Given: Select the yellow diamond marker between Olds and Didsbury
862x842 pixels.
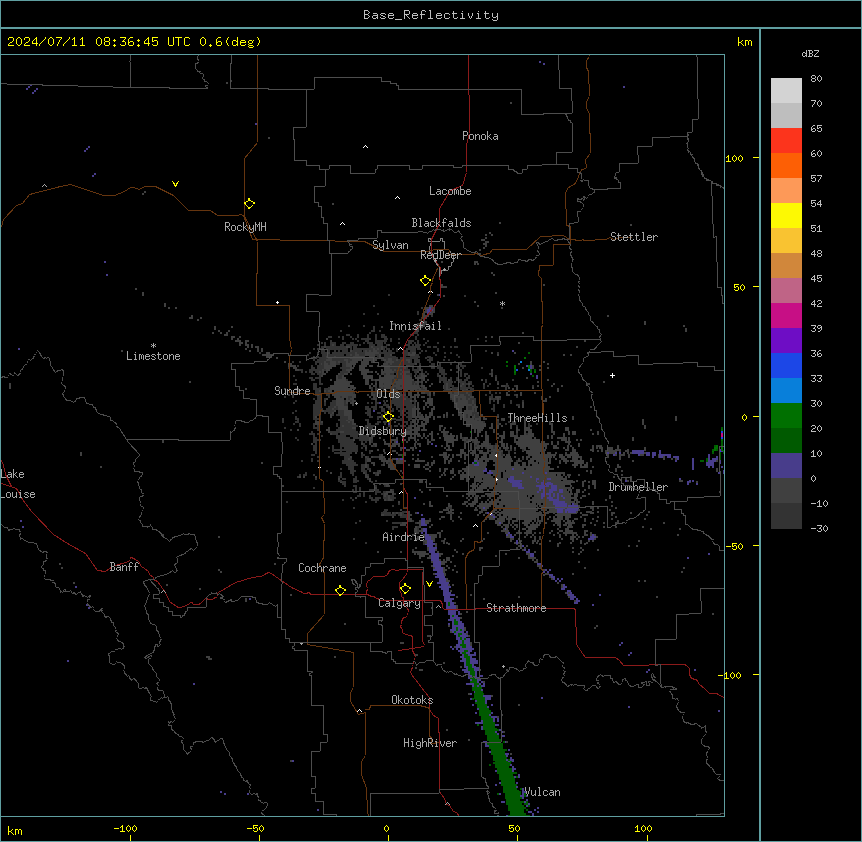Looking at the screenshot, I should coord(389,417).
